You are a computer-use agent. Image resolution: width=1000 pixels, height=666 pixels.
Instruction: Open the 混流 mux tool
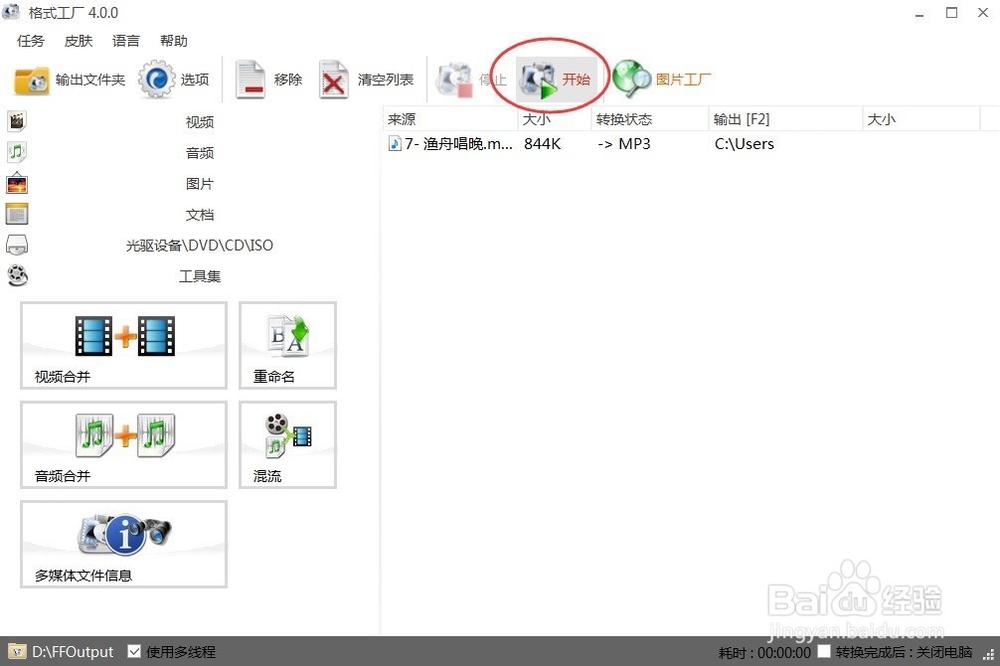click(x=287, y=445)
